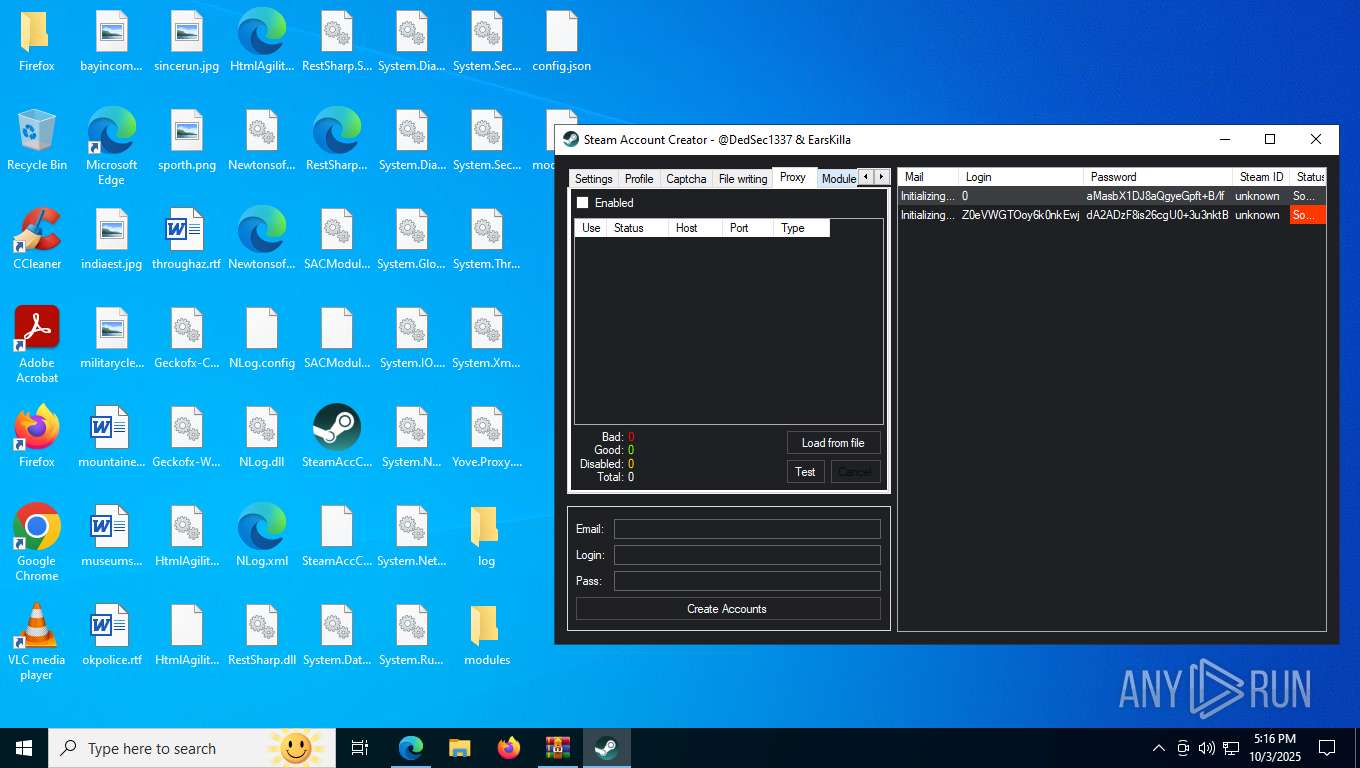This screenshot has height=768, width=1360.
Task: Launch the CCleaner desktop shortcut
Action: tap(37, 240)
